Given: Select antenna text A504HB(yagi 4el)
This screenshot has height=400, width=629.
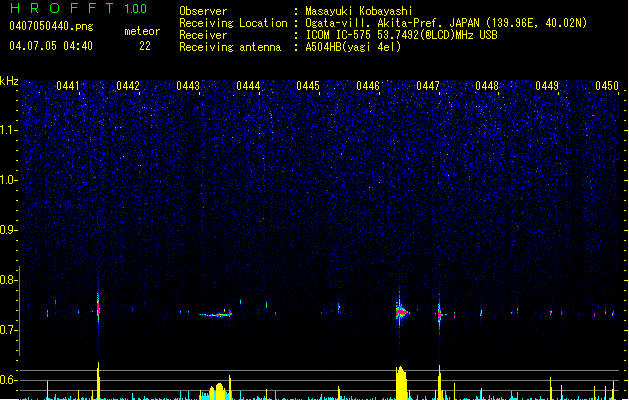Looking at the screenshot, I should point(353,47).
